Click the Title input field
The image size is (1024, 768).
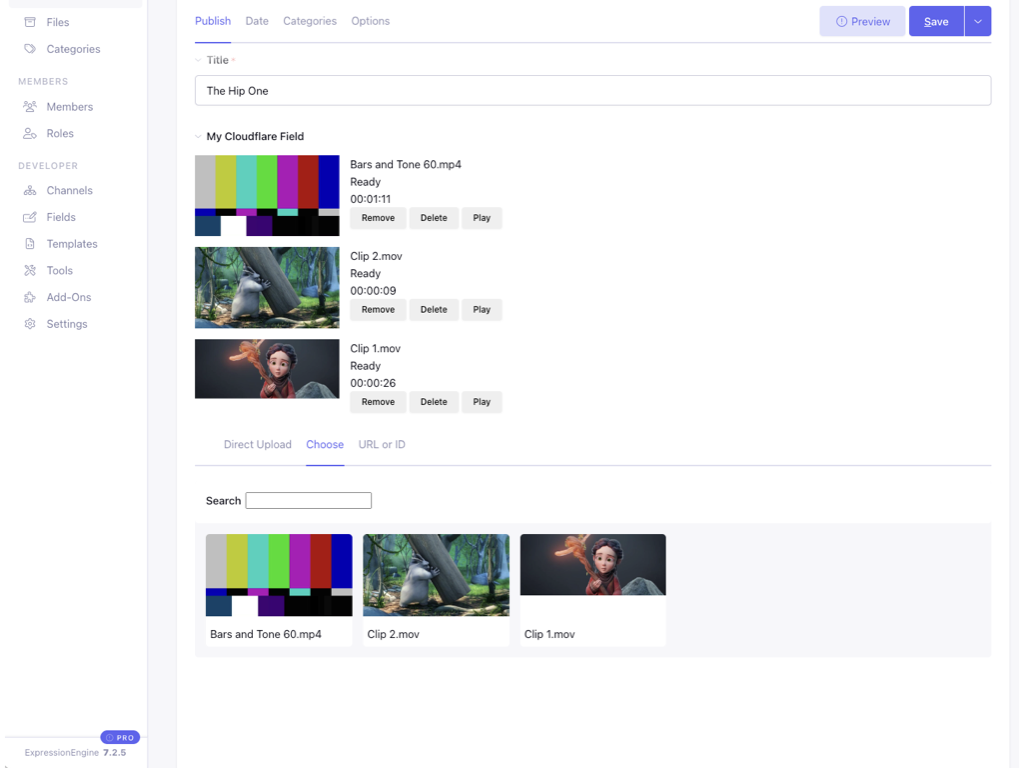pyautogui.click(x=593, y=91)
